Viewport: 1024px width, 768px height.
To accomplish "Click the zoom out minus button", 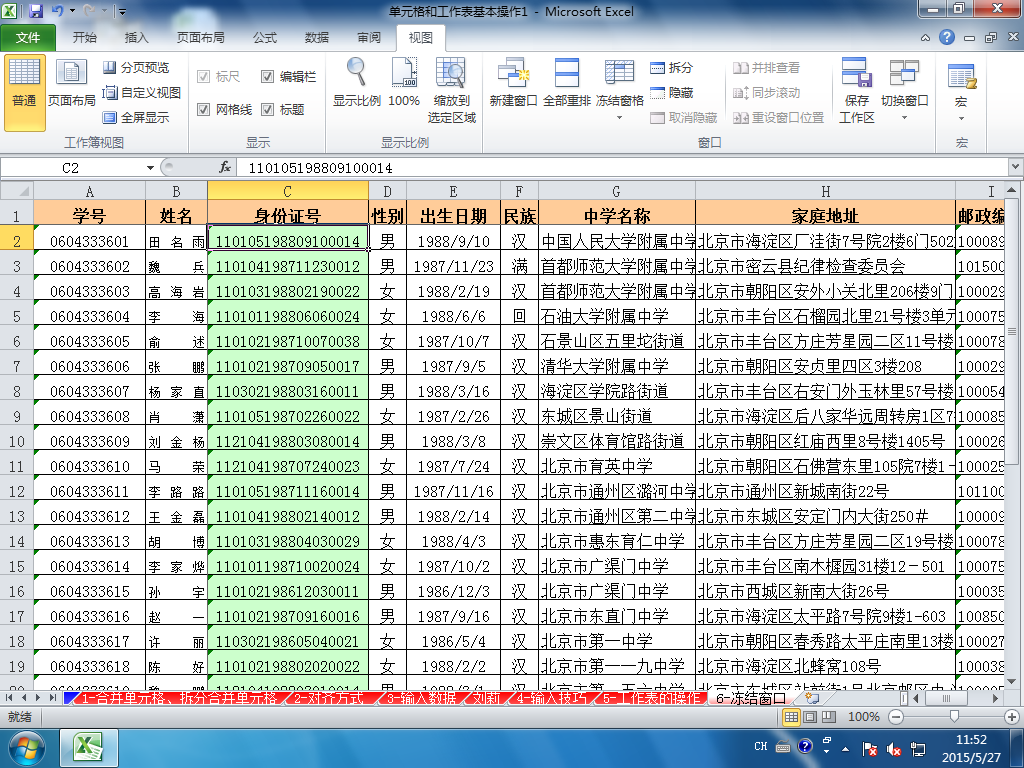I will pyautogui.click(x=897, y=717).
